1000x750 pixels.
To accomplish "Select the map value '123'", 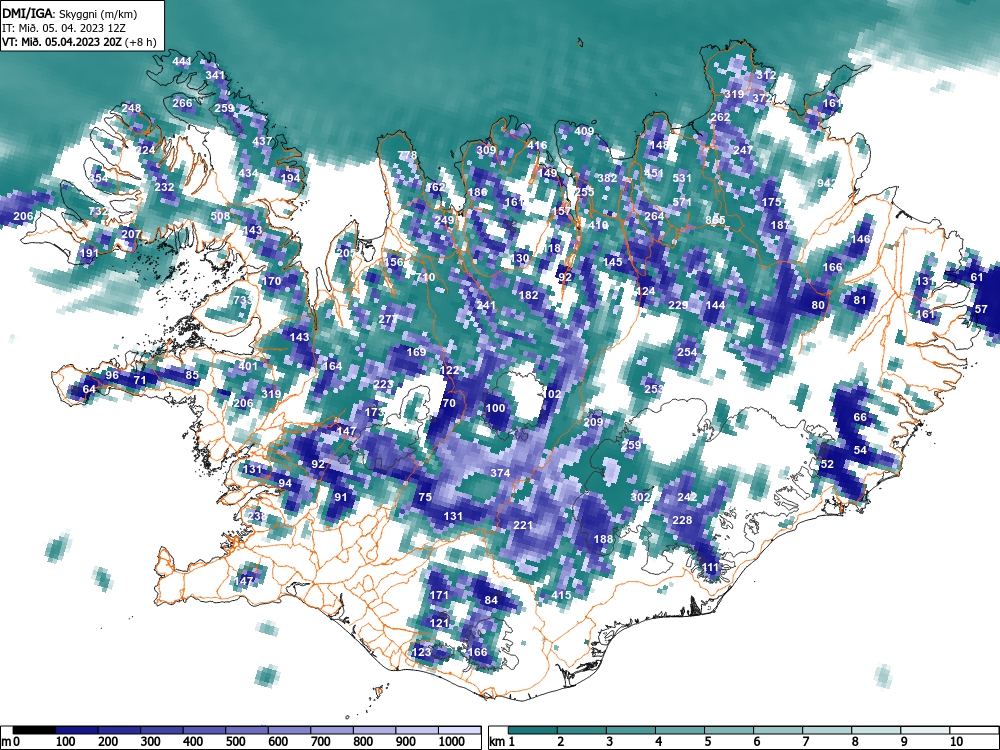I will coord(421,652).
